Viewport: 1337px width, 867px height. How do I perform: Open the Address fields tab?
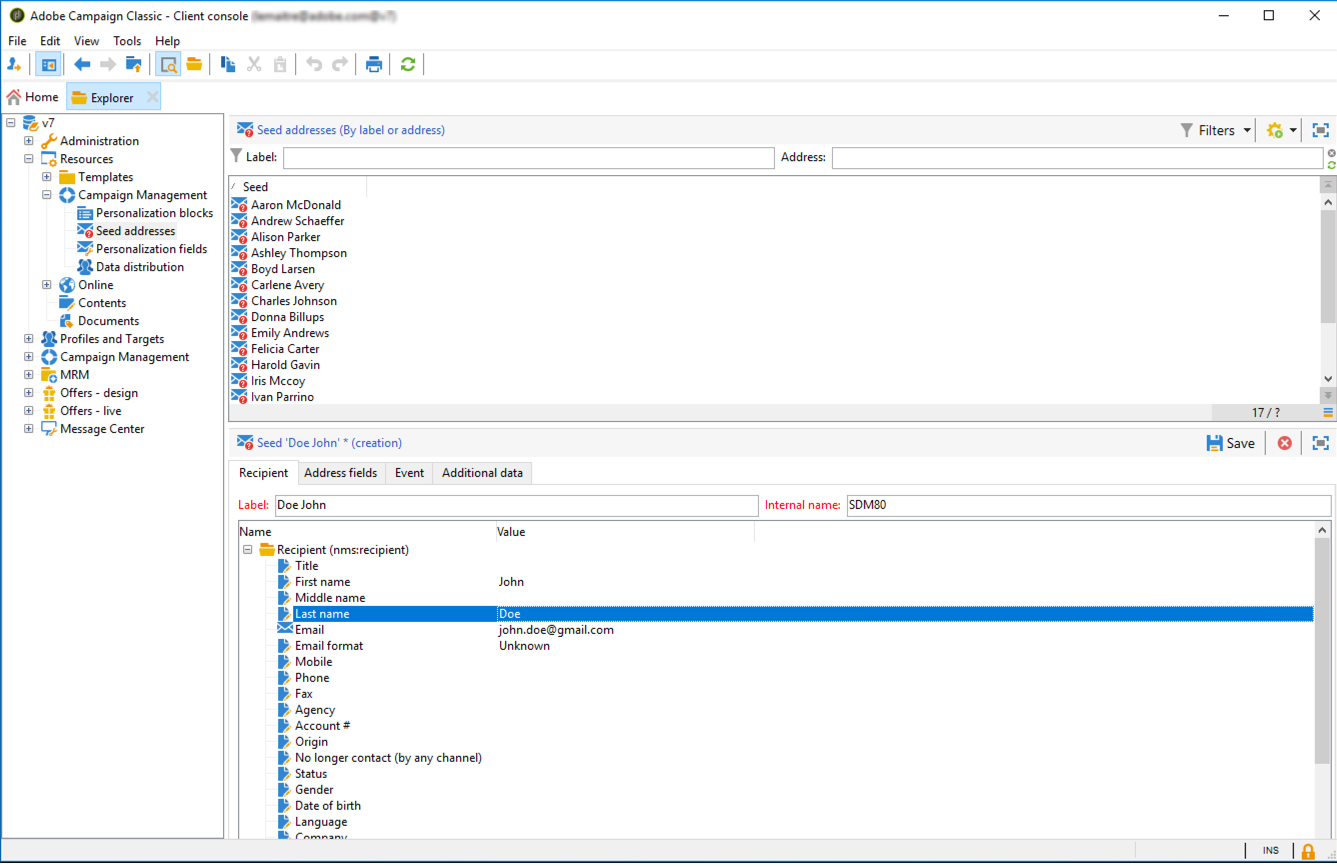click(x=340, y=473)
